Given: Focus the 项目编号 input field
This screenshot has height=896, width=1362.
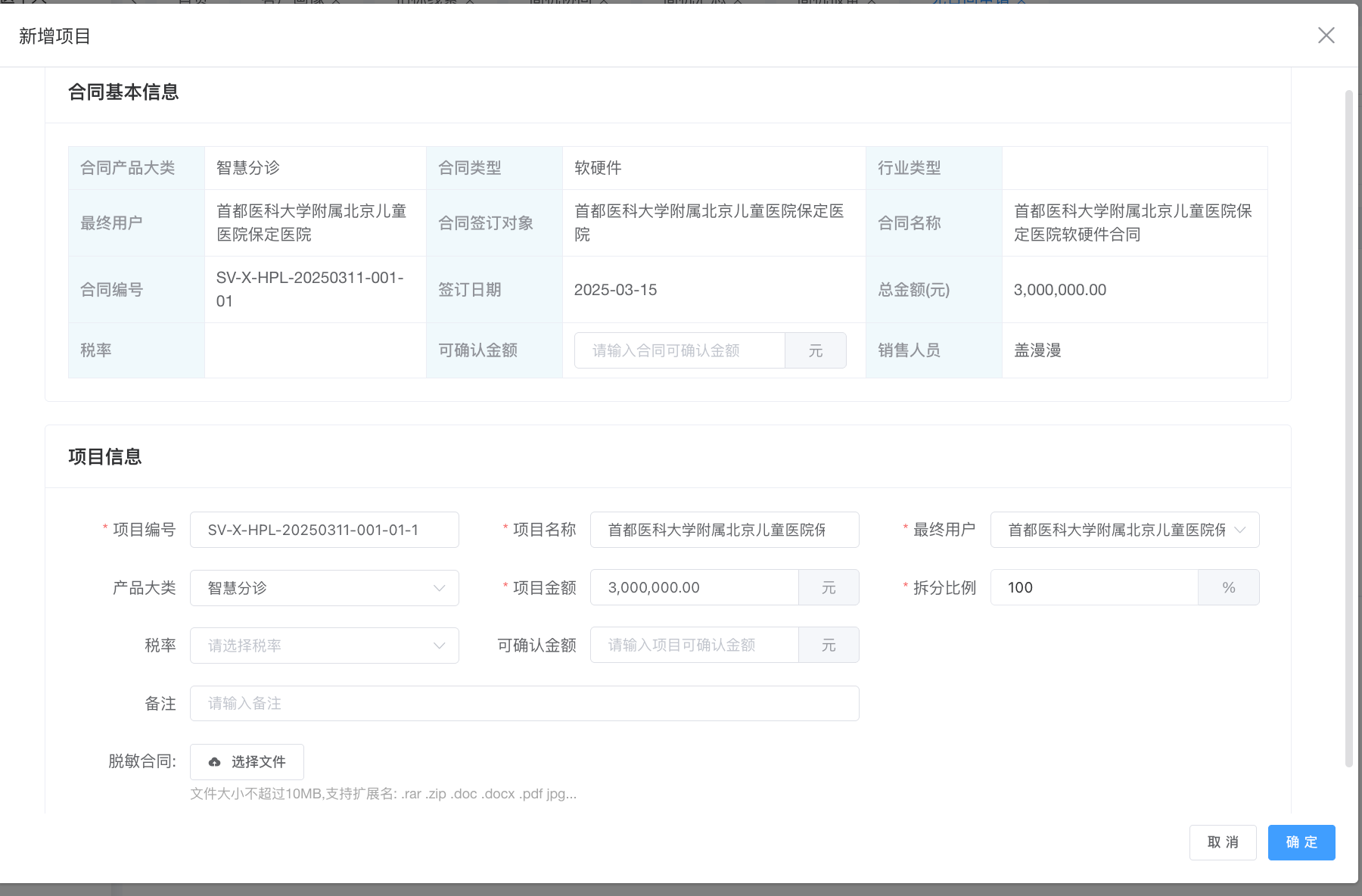Looking at the screenshot, I should pyautogui.click(x=324, y=530).
